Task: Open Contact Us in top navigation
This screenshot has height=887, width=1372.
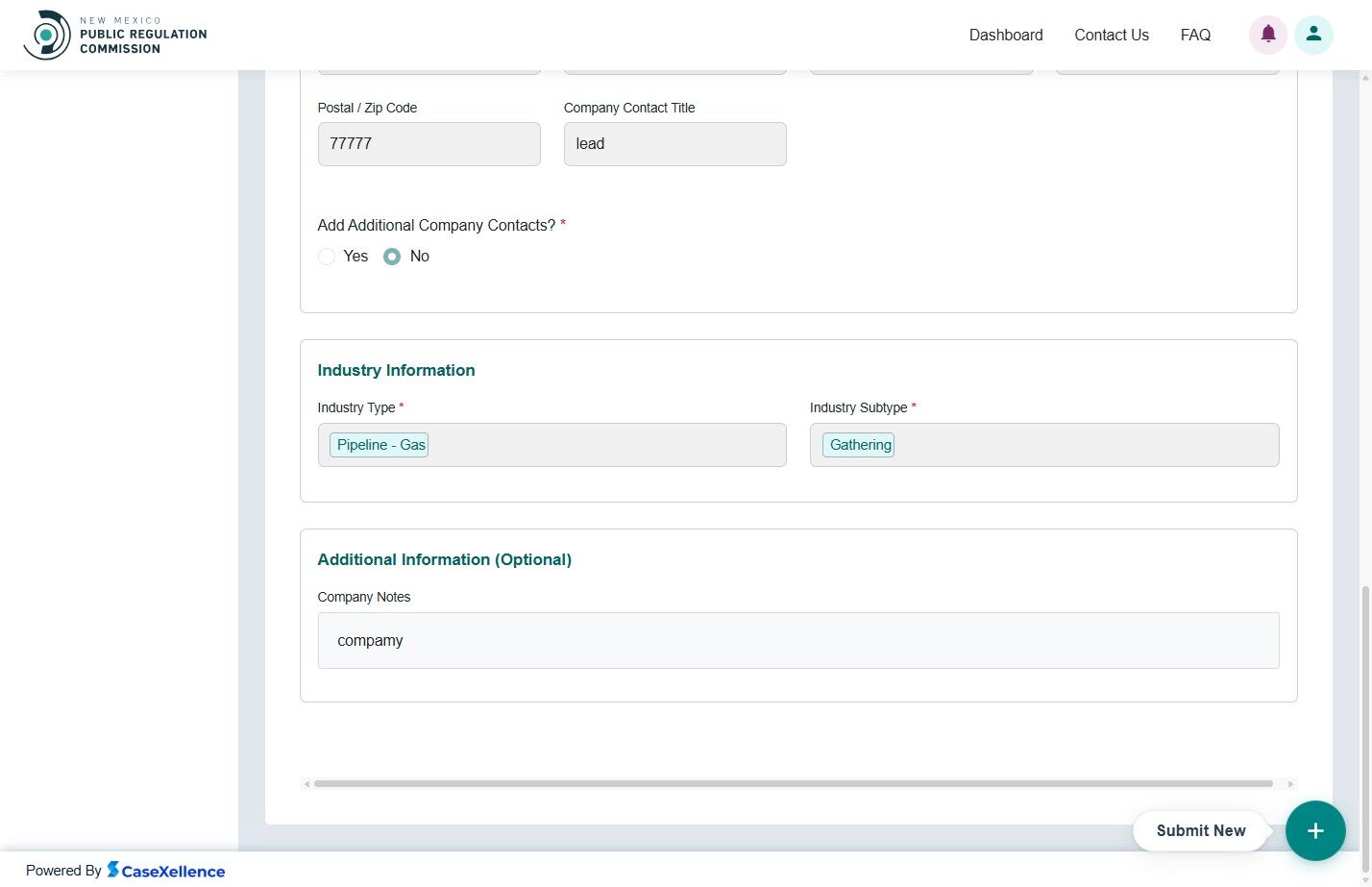Action: 1112,35
